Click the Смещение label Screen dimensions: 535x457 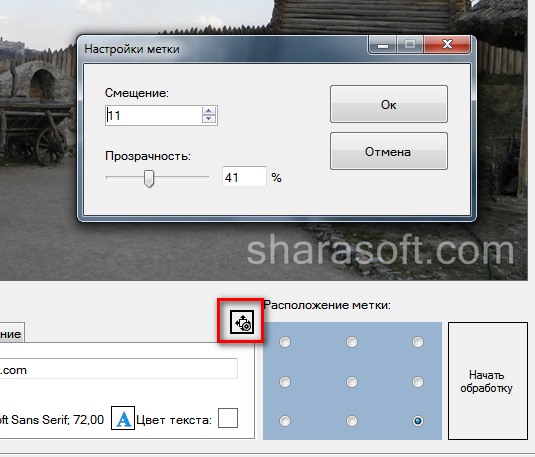click(x=137, y=93)
